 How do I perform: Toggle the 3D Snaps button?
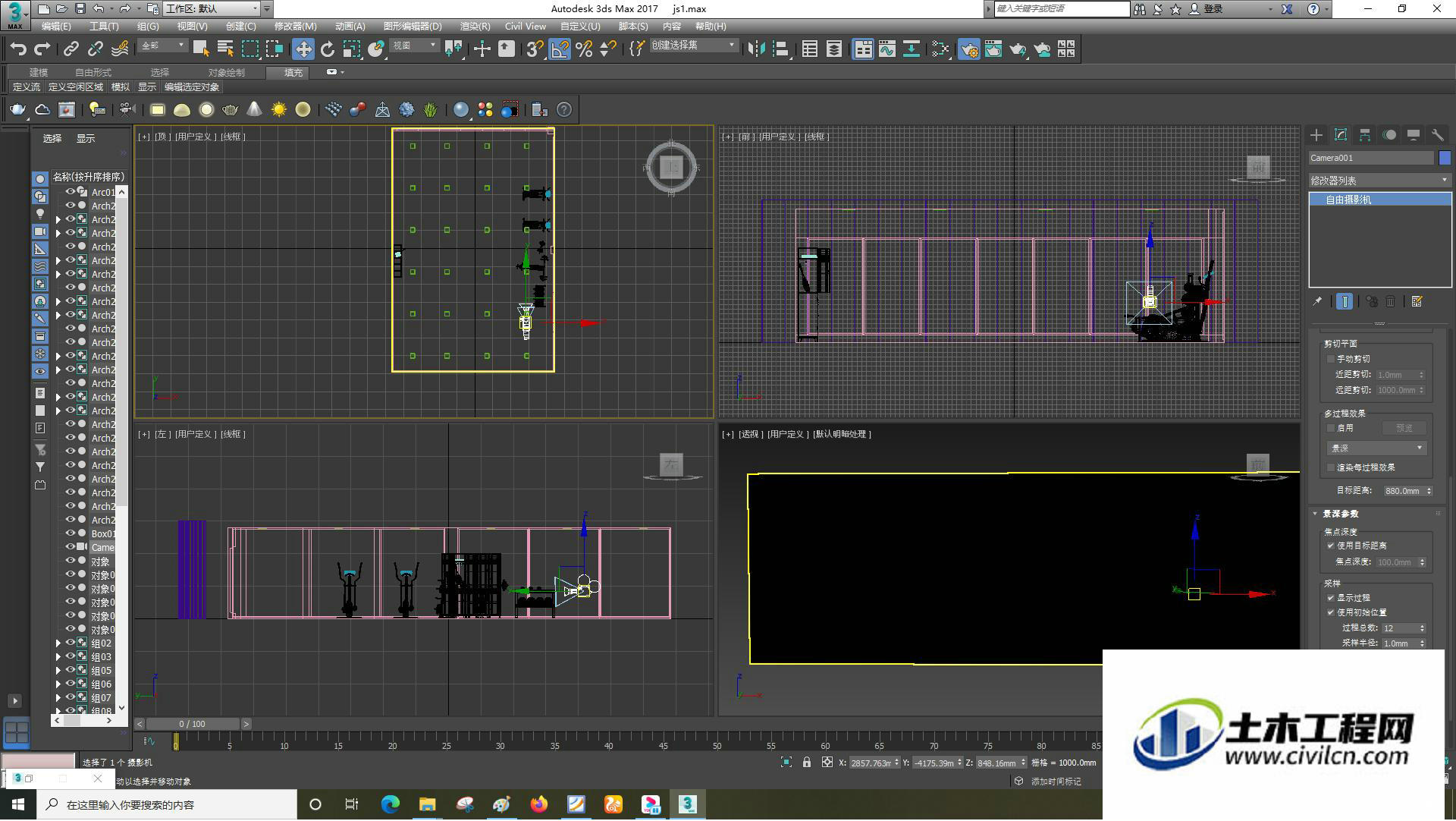[535, 49]
